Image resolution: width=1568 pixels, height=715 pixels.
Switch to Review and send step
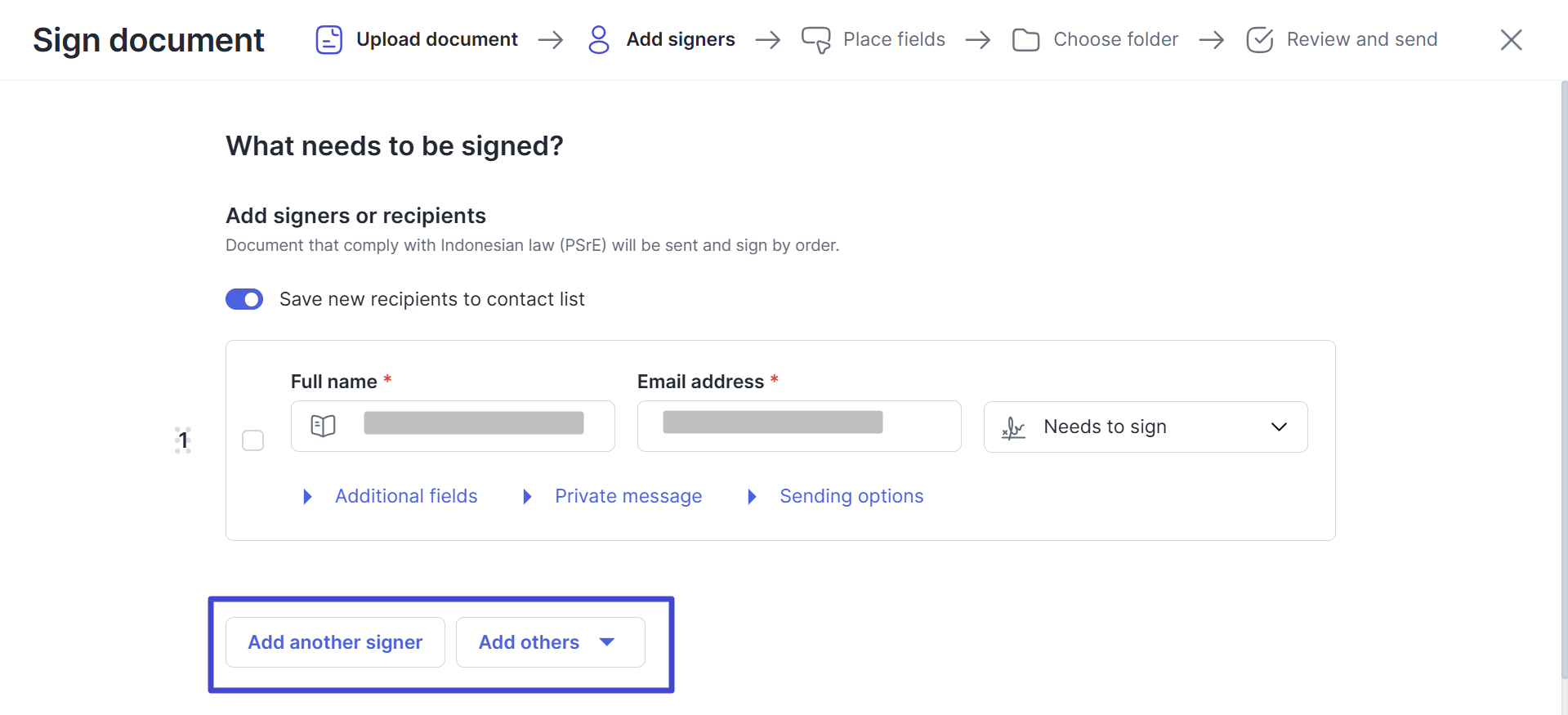[1361, 39]
